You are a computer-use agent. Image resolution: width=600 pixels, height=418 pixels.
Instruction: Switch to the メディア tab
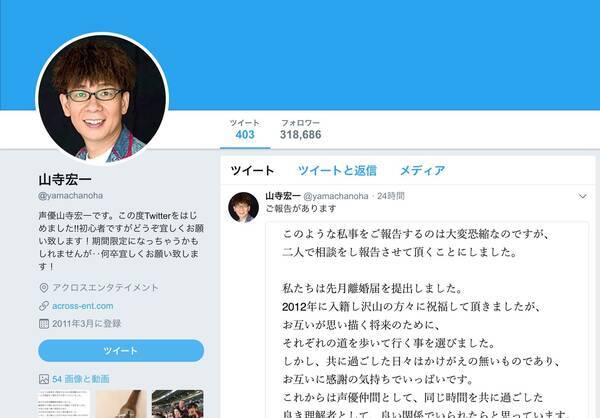(423, 170)
